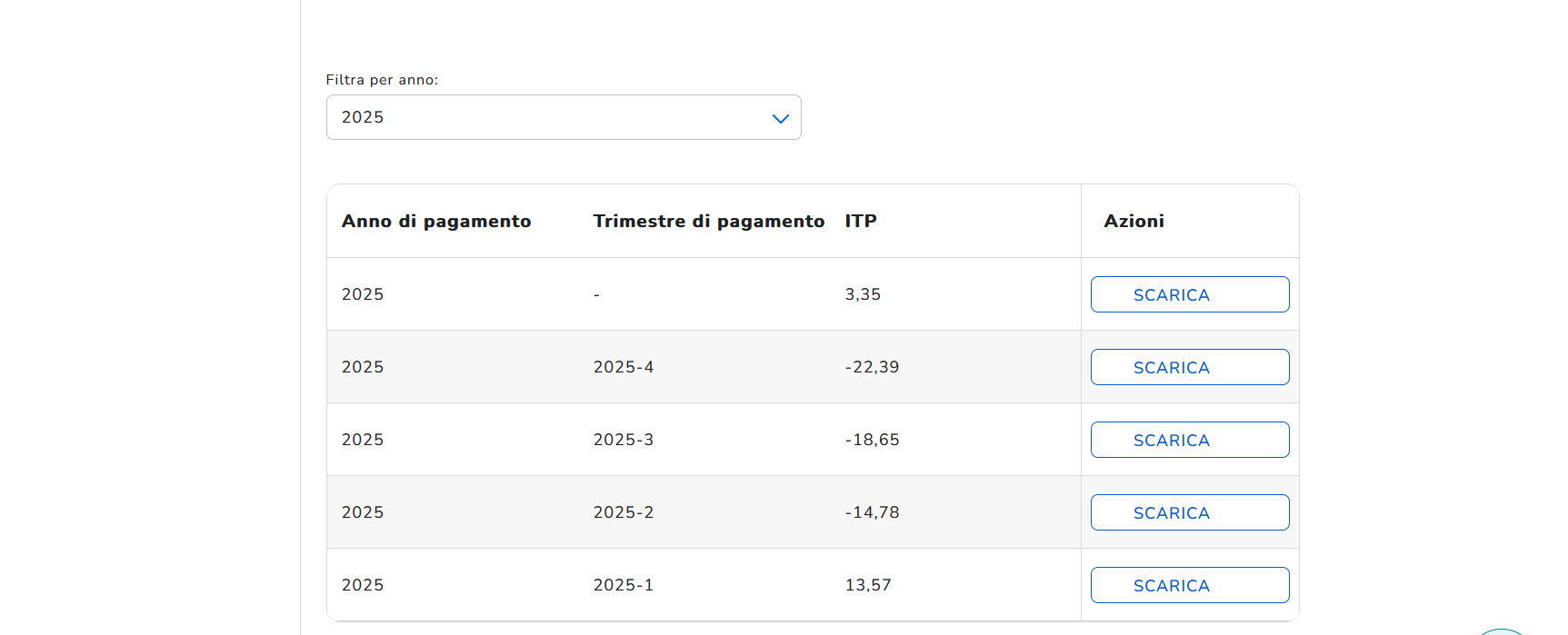Open the Filtra per anno dropdown
The height and width of the screenshot is (635, 1568).
coord(563,117)
